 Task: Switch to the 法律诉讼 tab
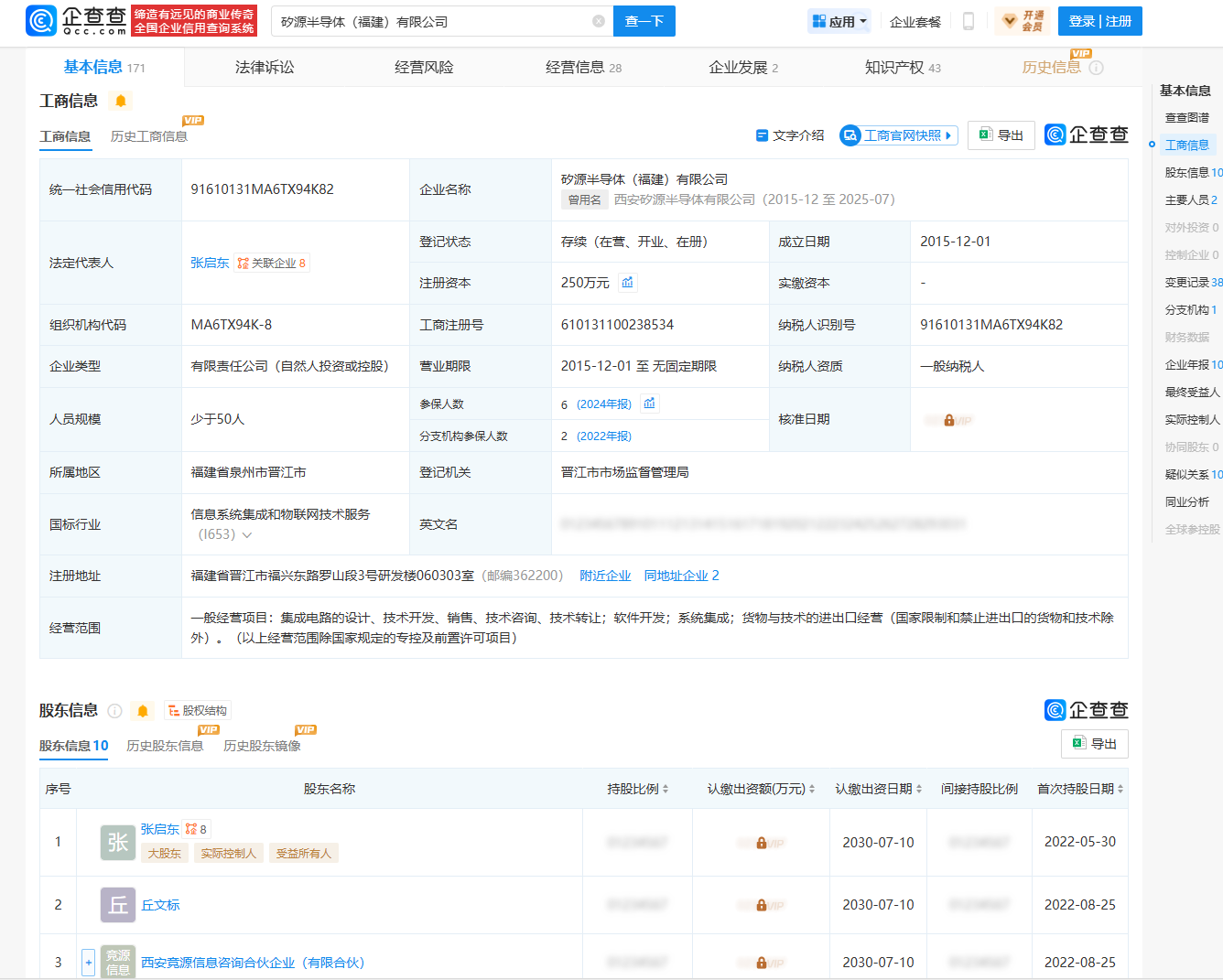click(265, 68)
